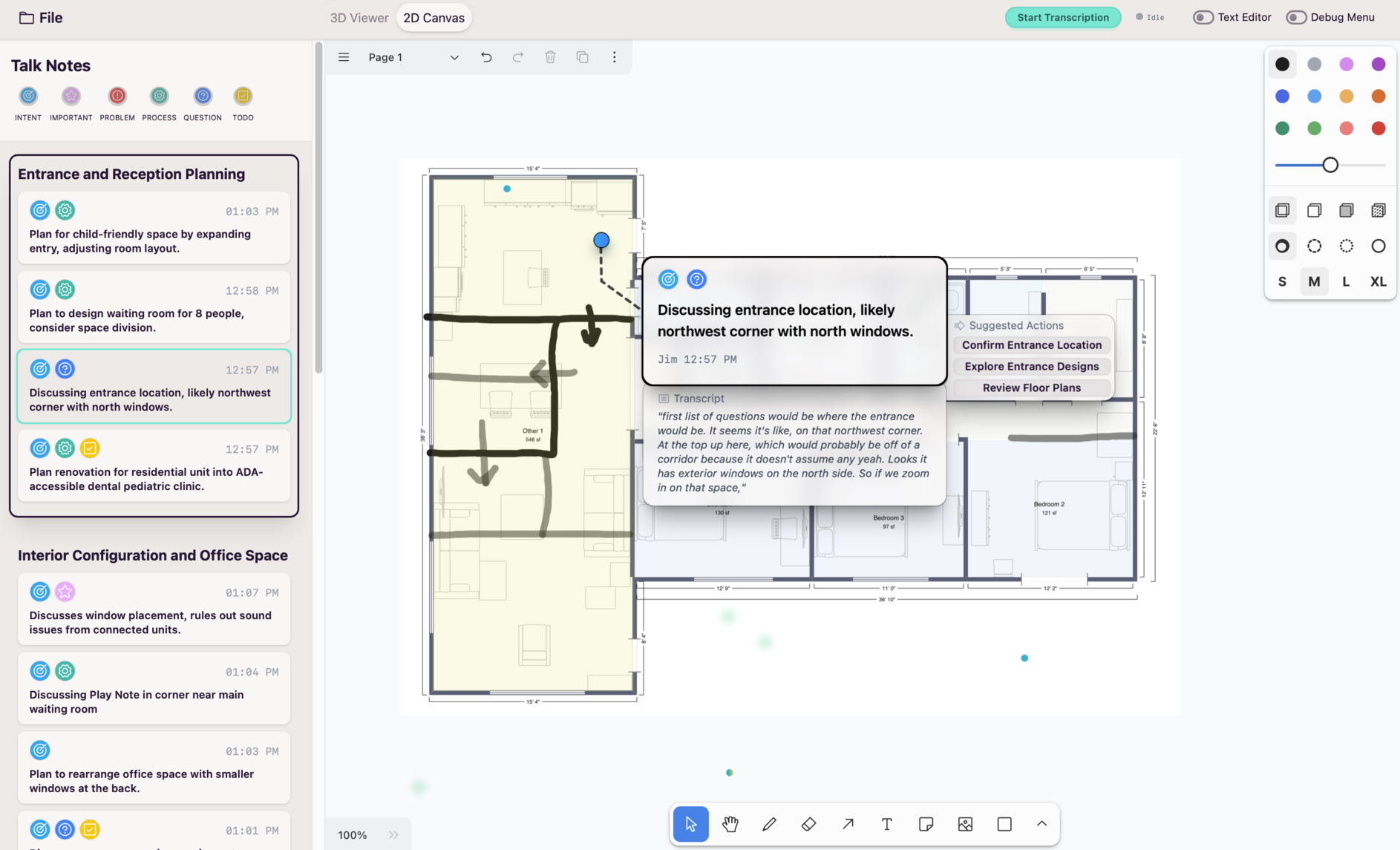Click the undo arrow icon

click(486, 57)
